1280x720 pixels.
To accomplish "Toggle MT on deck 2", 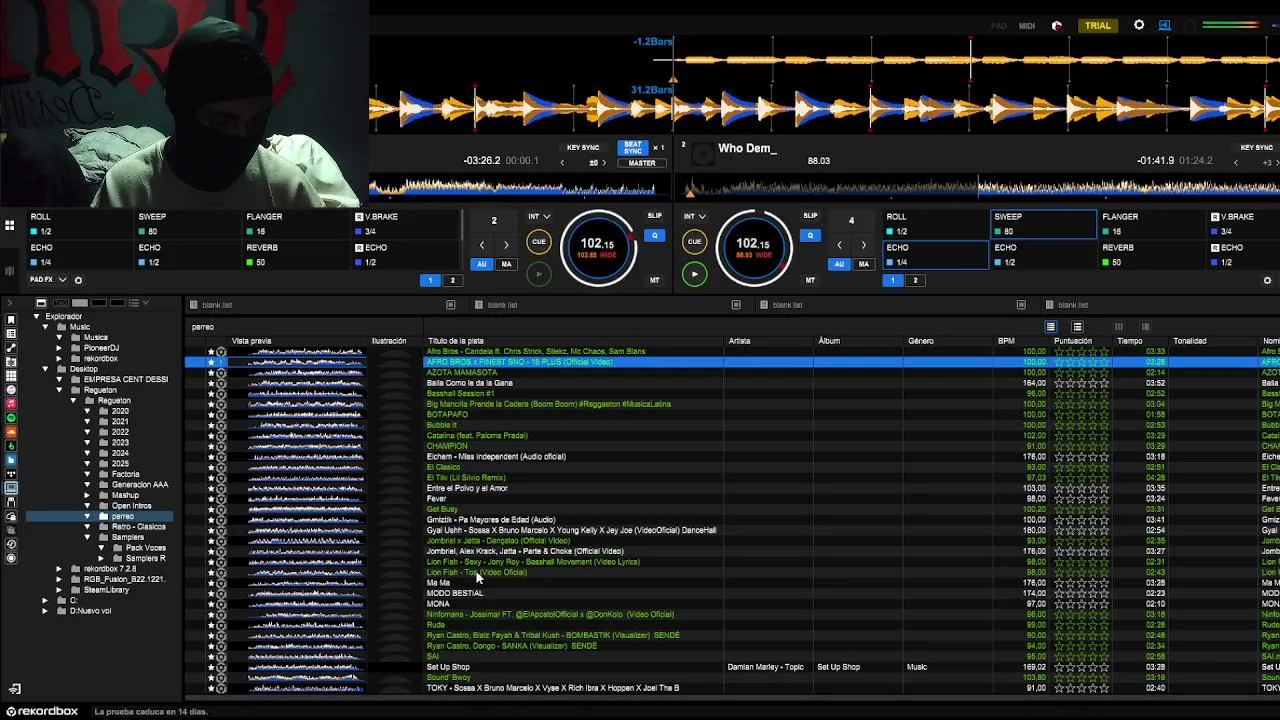I will tap(810, 280).
